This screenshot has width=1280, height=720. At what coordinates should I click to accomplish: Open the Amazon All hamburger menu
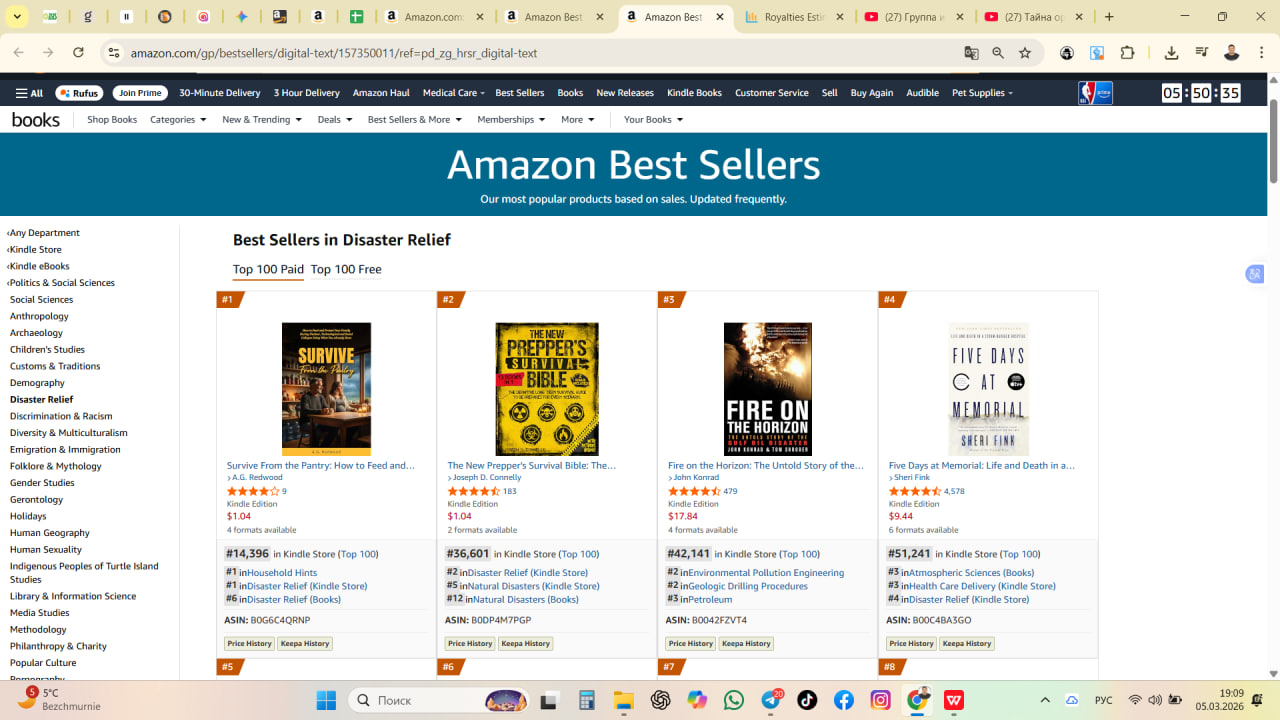(29, 93)
